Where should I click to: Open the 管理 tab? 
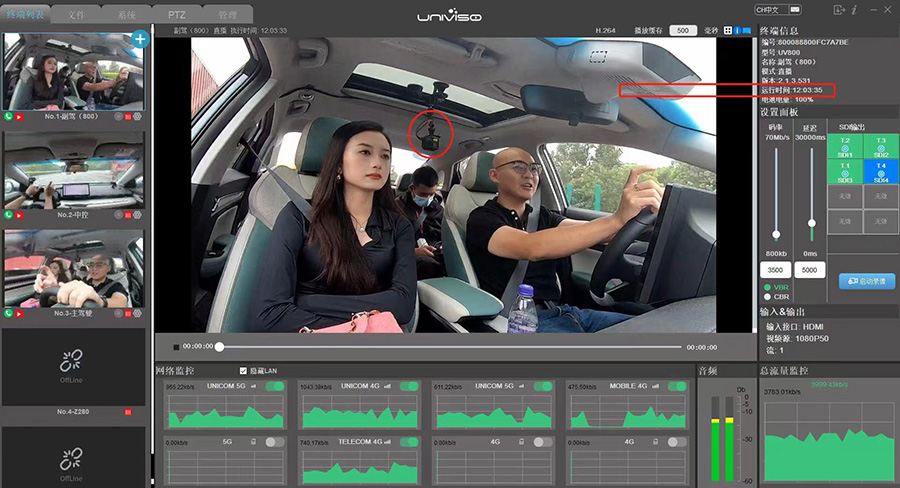click(x=228, y=14)
